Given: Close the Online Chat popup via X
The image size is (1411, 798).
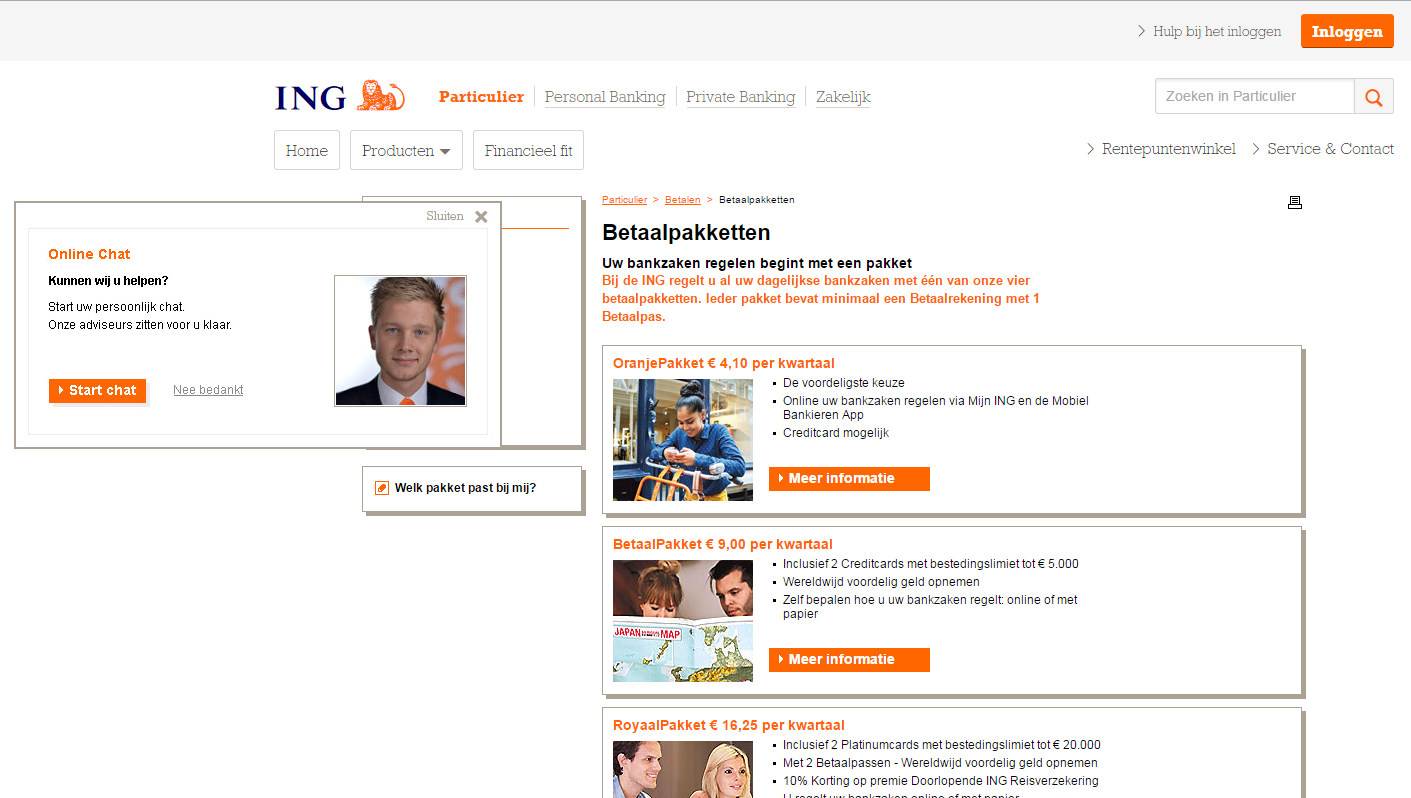Looking at the screenshot, I should coord(481,216).
